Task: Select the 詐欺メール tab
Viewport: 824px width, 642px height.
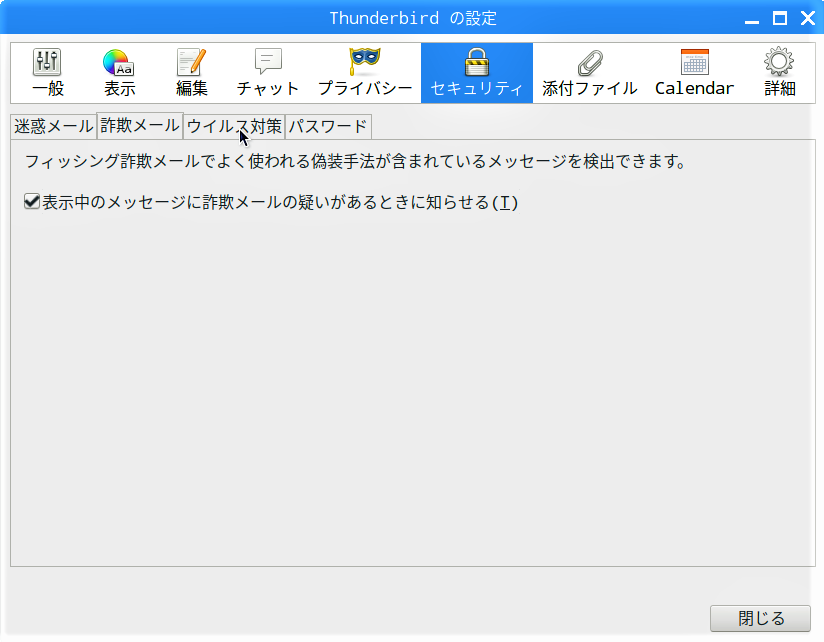Action: [140, 126]
